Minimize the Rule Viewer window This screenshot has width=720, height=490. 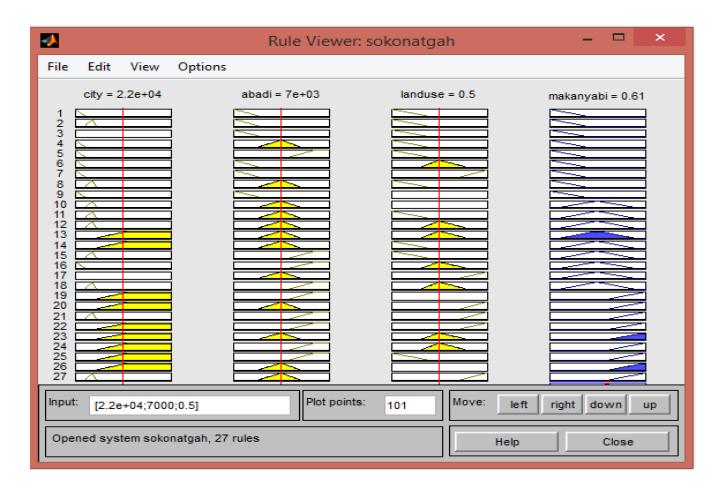587,39
